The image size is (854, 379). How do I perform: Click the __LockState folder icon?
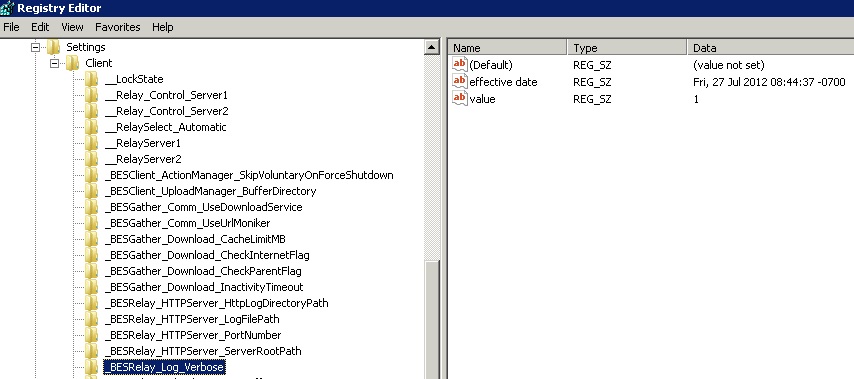(x=92, y=80)
